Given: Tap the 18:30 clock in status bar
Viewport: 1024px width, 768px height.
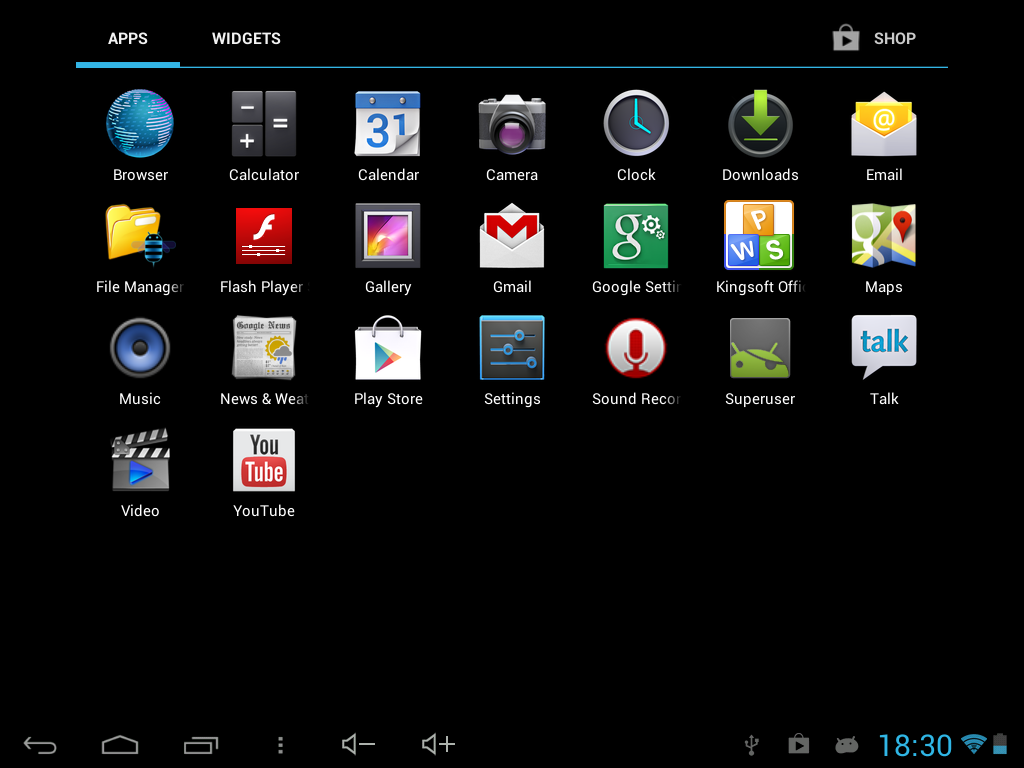Looking at the screenshot, I should coord(915,745).
